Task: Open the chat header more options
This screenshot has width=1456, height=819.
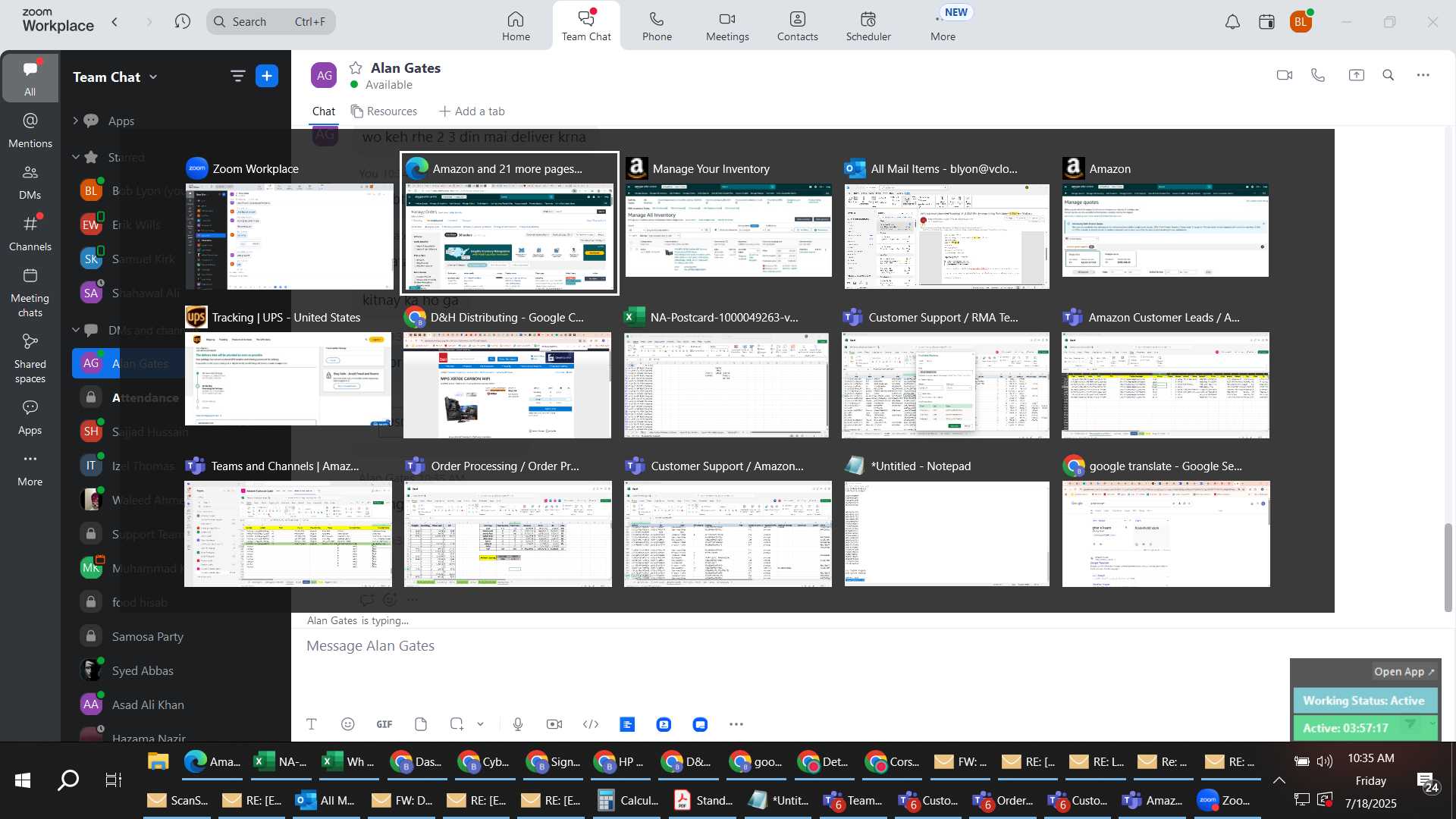Action: point(1423,75)
